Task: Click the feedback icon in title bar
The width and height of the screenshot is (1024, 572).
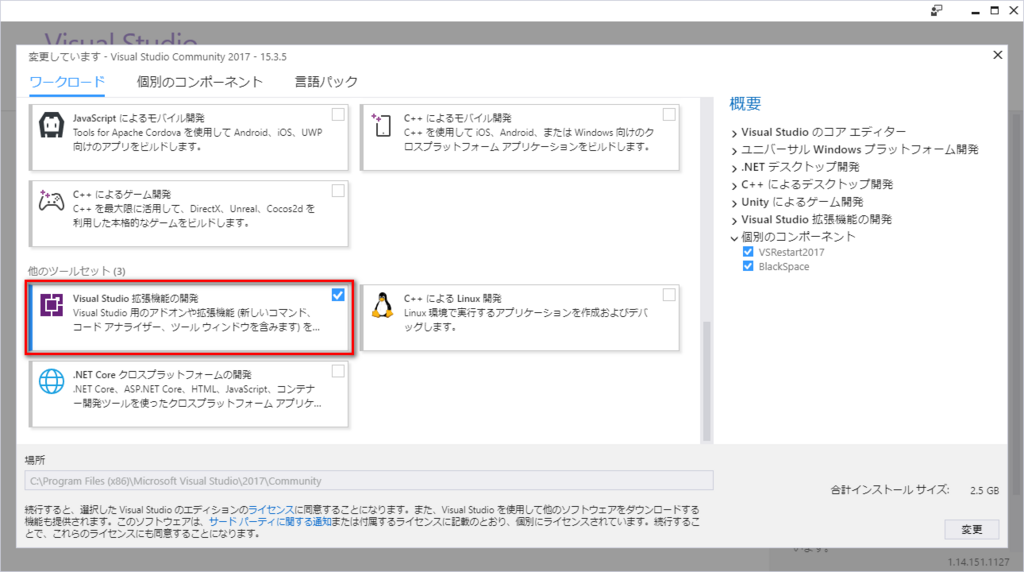Action: click(936, 10)
